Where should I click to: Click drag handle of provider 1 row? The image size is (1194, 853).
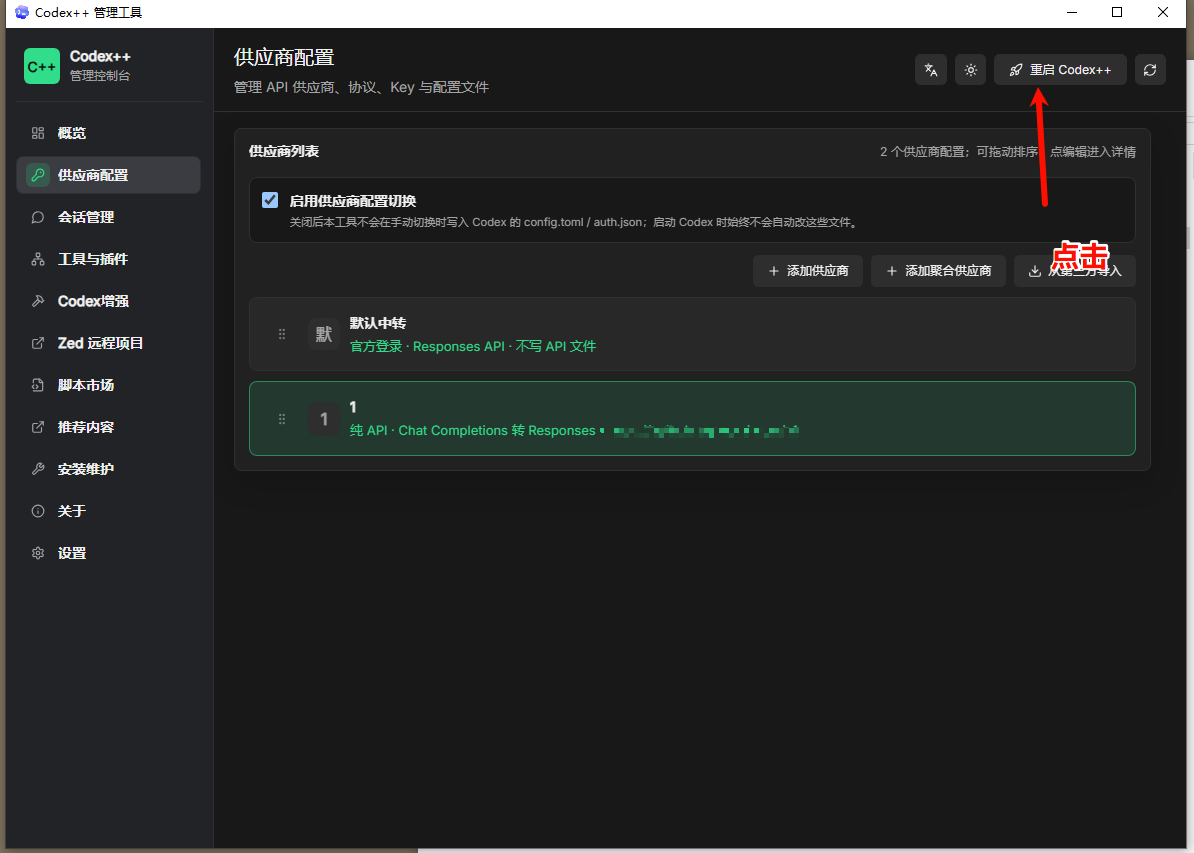coord(282,419)
